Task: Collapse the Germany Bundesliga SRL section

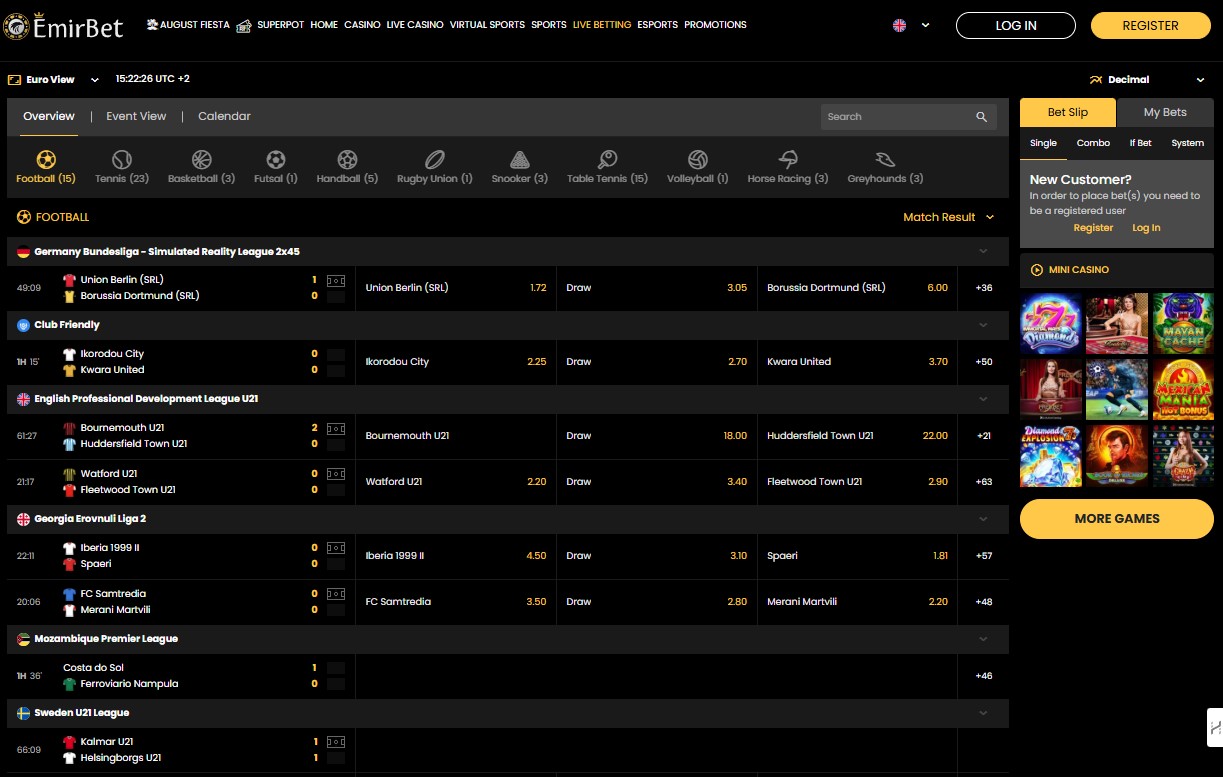Action: (x=983, y=252)
